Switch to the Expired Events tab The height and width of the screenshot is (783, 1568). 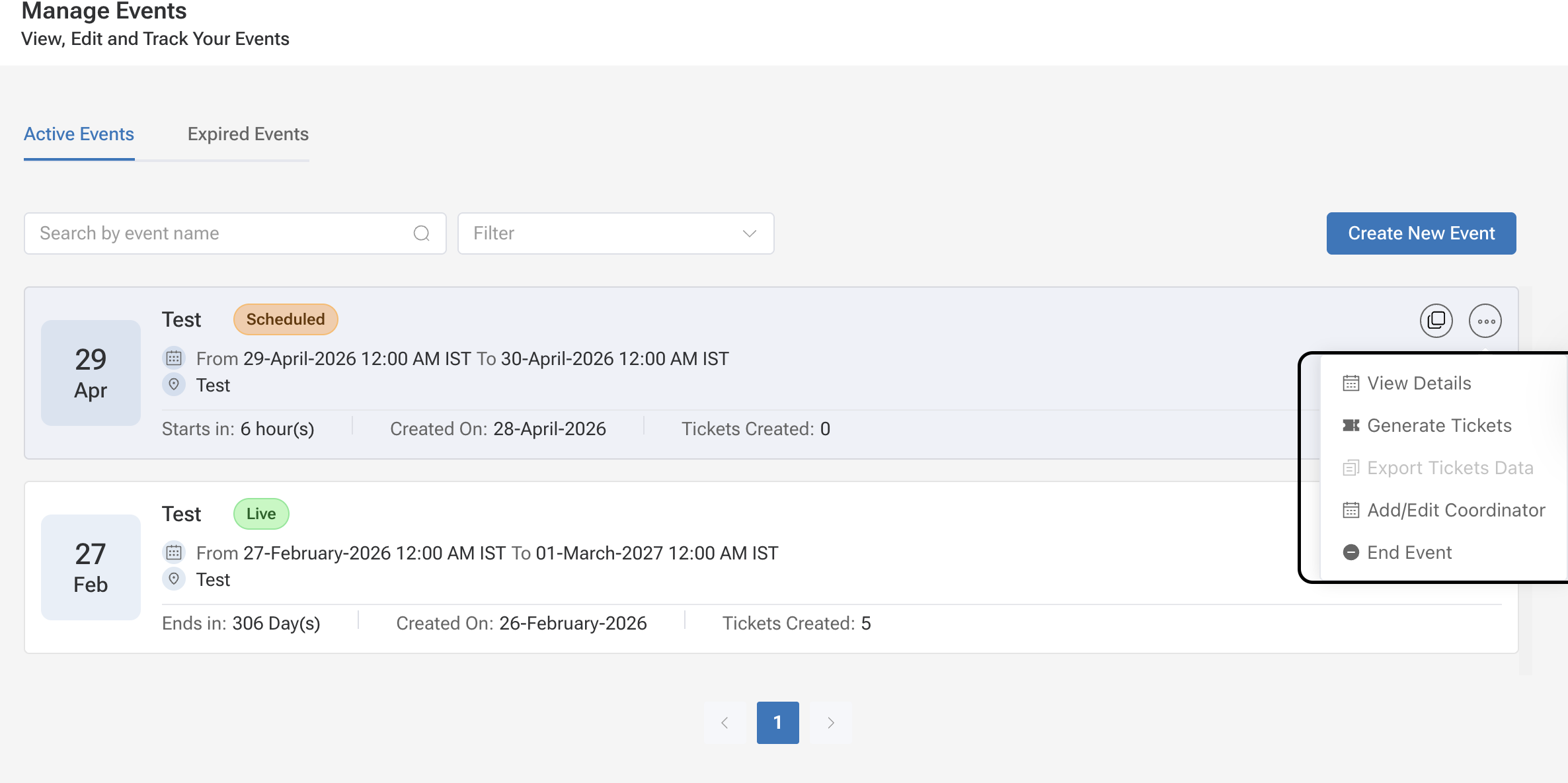[x=248, y=134]
